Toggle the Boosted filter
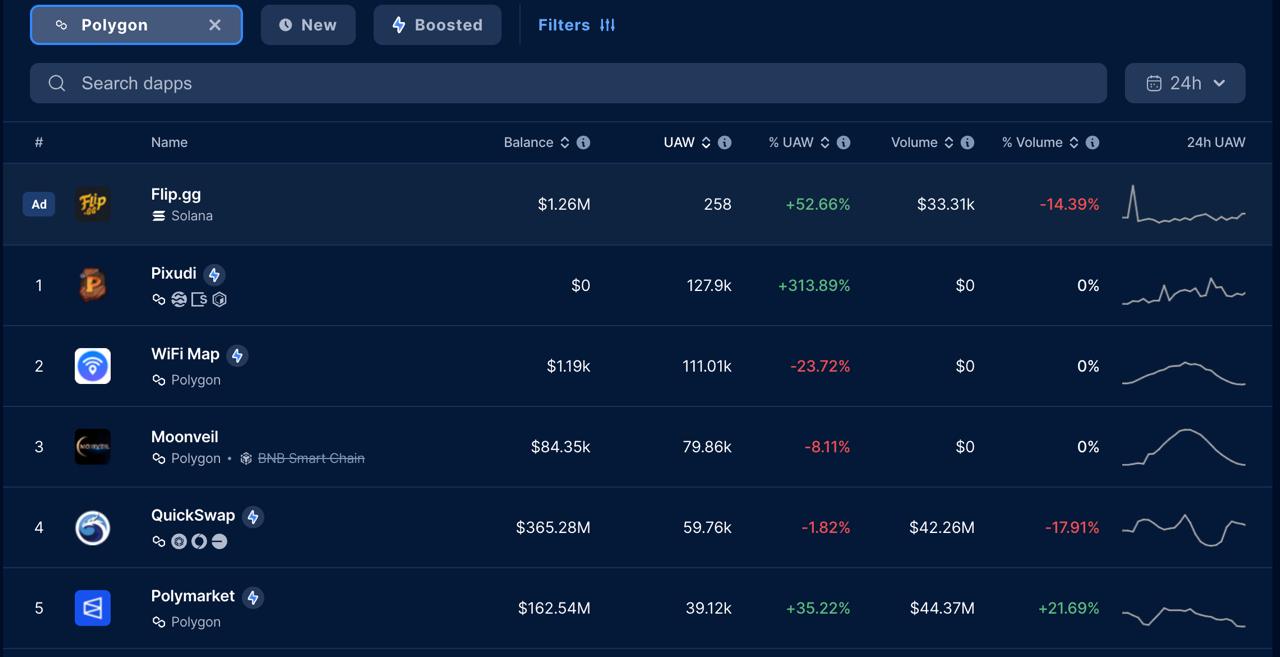Screen dimensions: 1280x657 pos(437,25)
